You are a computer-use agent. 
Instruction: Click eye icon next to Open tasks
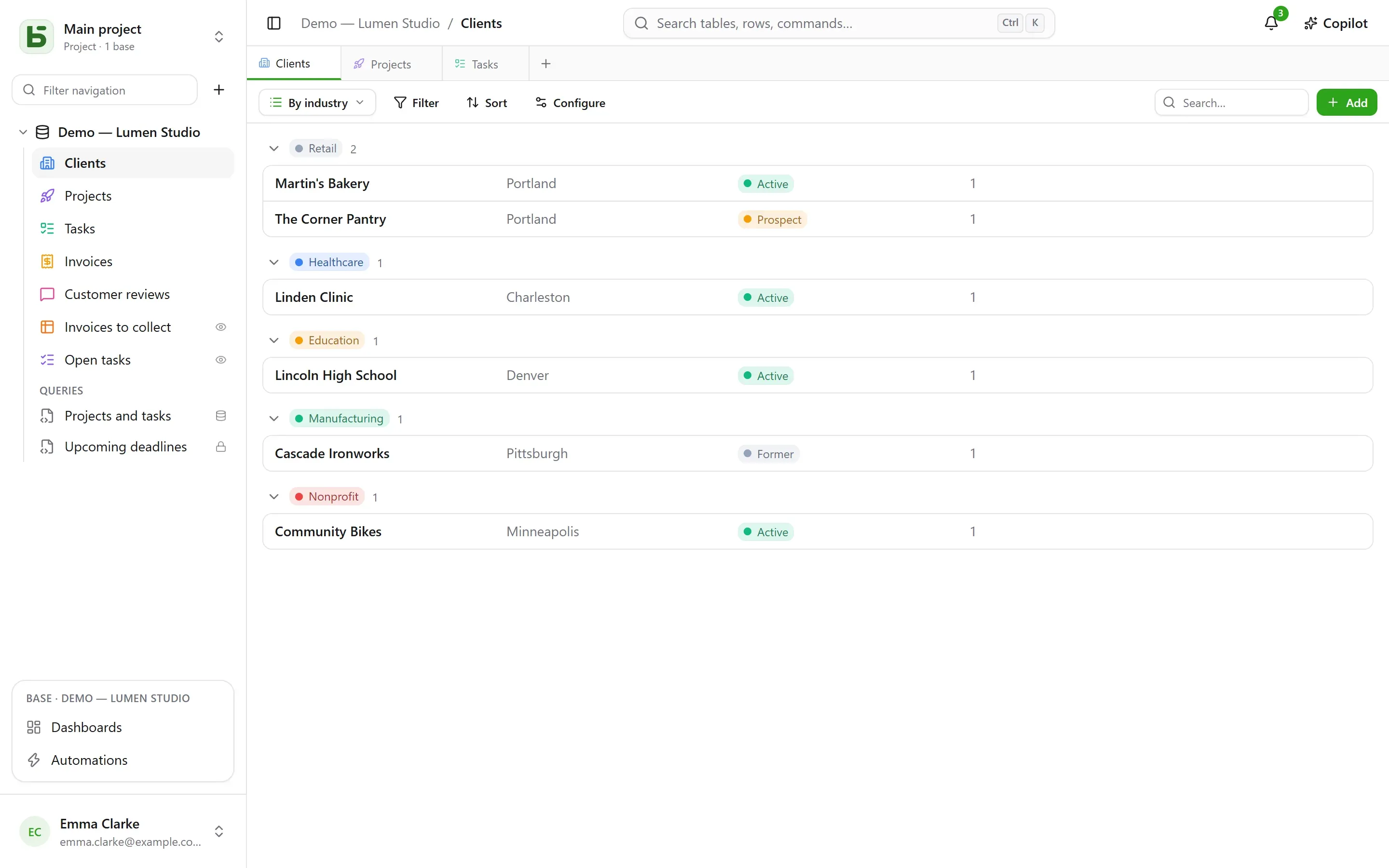[x=220, y=359]
